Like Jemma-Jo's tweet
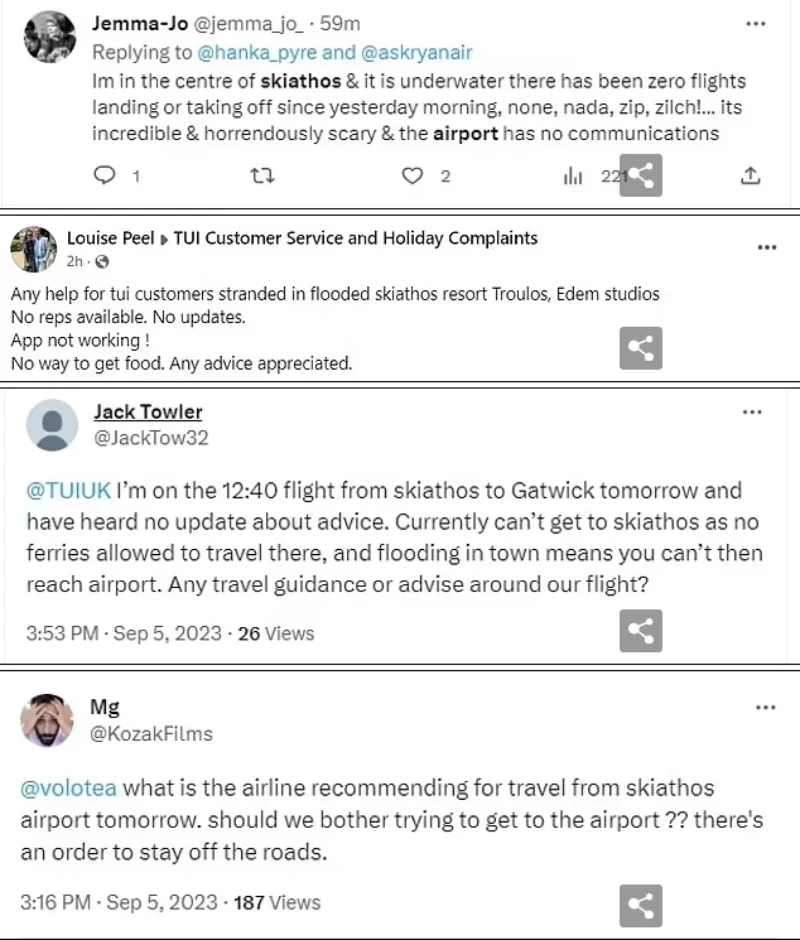Image resolution: width=800 pixels, height=940 pixels. point(412,176)
